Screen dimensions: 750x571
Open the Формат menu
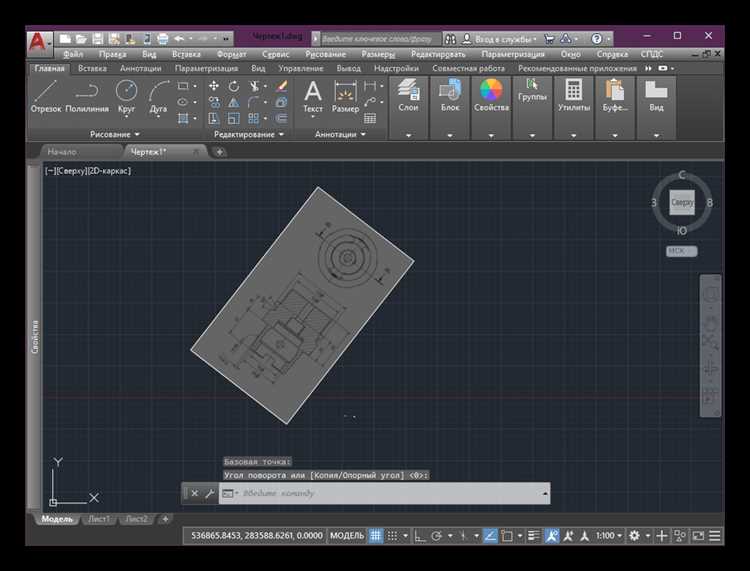[232, 54]
